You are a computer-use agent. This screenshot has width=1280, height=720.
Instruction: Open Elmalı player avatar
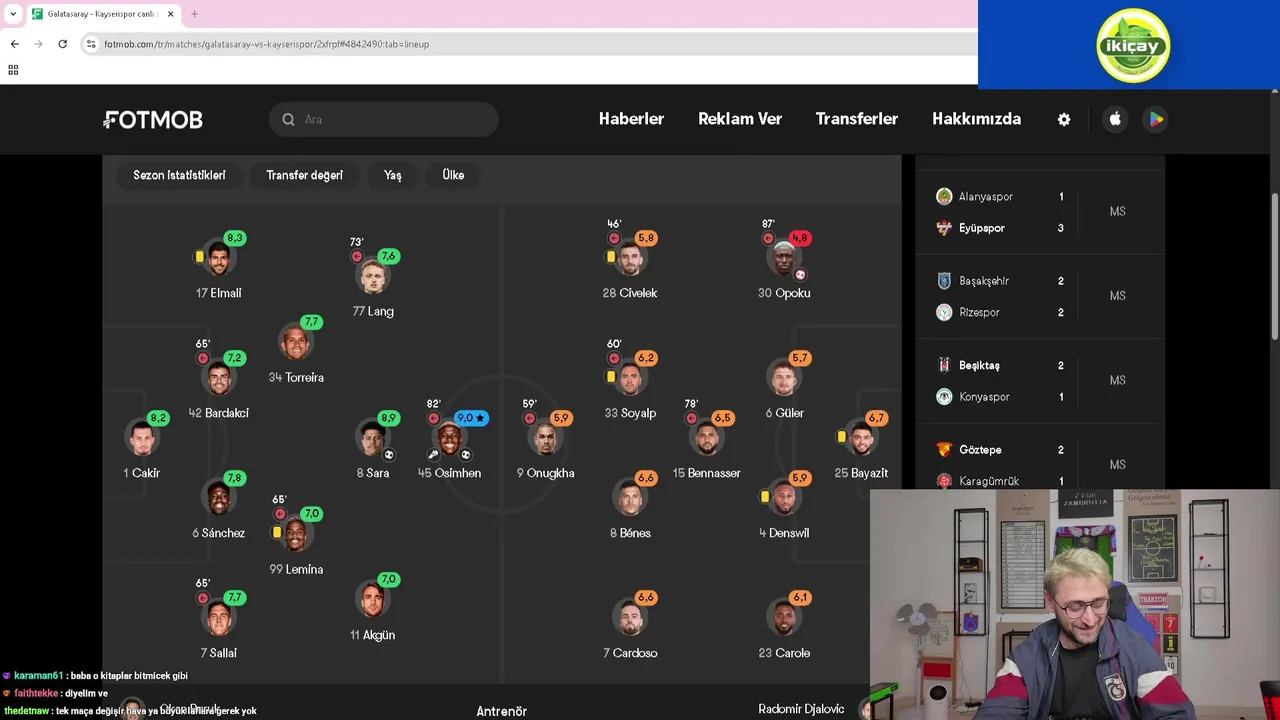point(219,259)
